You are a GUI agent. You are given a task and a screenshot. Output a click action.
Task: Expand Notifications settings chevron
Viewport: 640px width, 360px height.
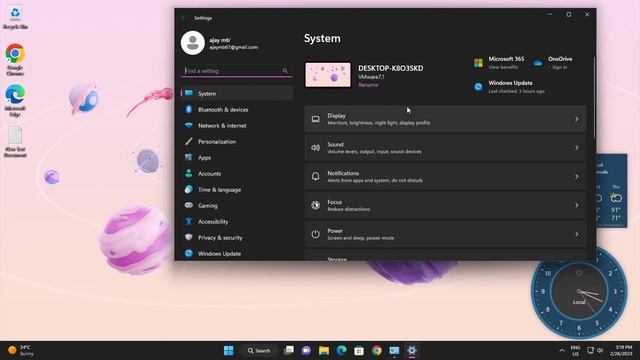point(577,177)
